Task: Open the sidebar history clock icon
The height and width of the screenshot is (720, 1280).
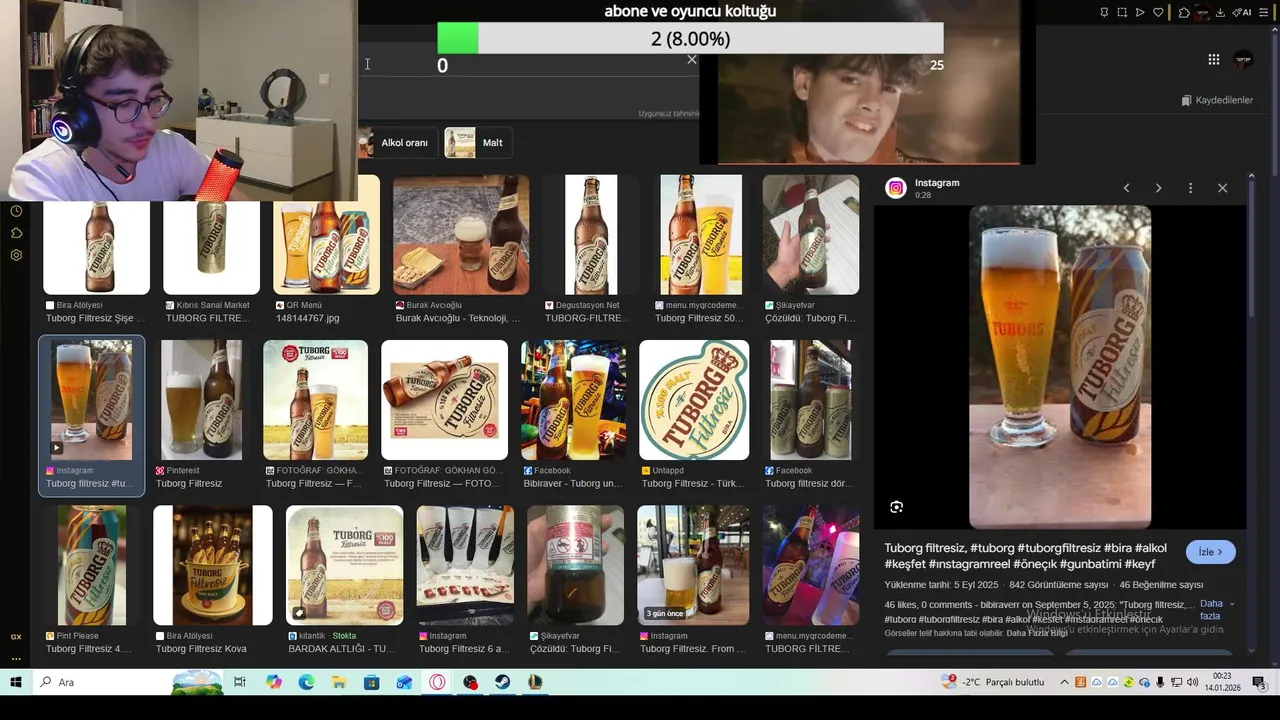Action: 16,211
